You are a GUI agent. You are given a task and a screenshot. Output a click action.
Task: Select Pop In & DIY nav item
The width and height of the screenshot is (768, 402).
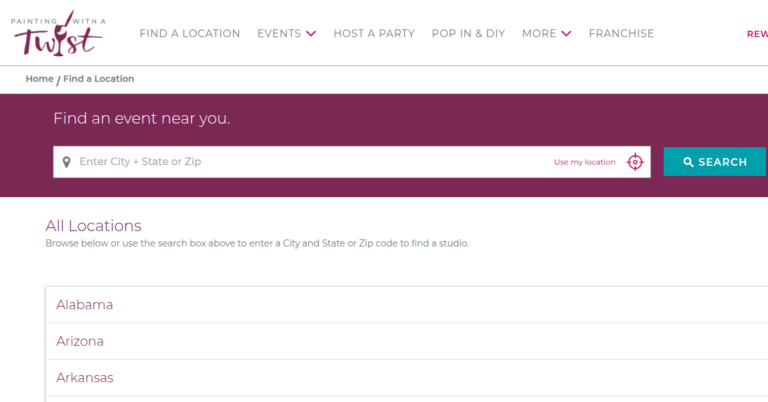pos(468,34)
